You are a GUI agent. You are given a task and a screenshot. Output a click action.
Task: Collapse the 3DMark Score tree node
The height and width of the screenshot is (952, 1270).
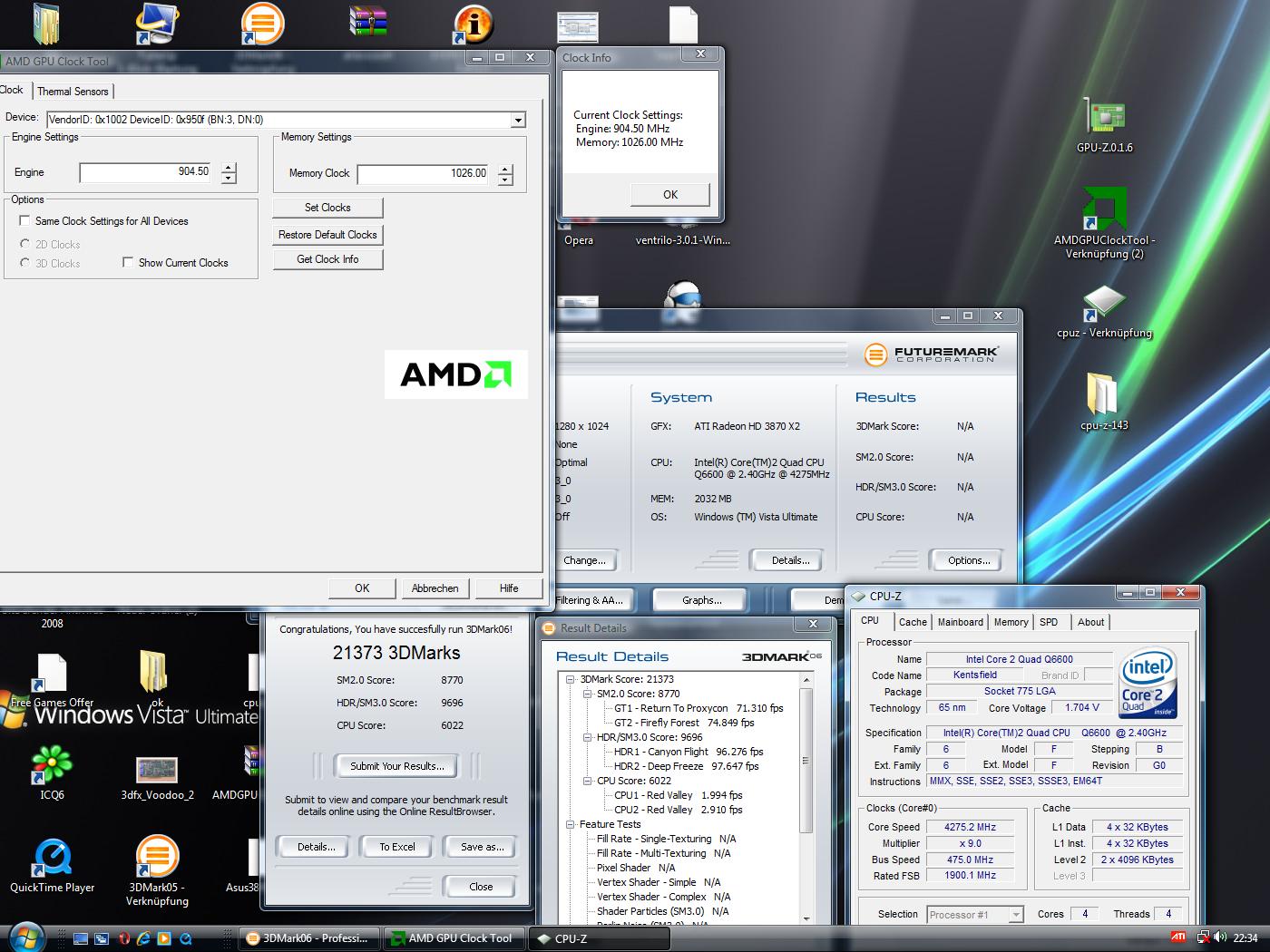pyautogui.click(x=570, y=679)
